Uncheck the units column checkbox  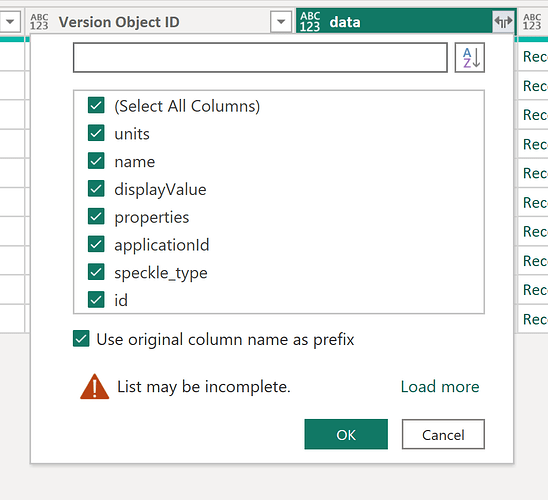click(x=96, y=133)
